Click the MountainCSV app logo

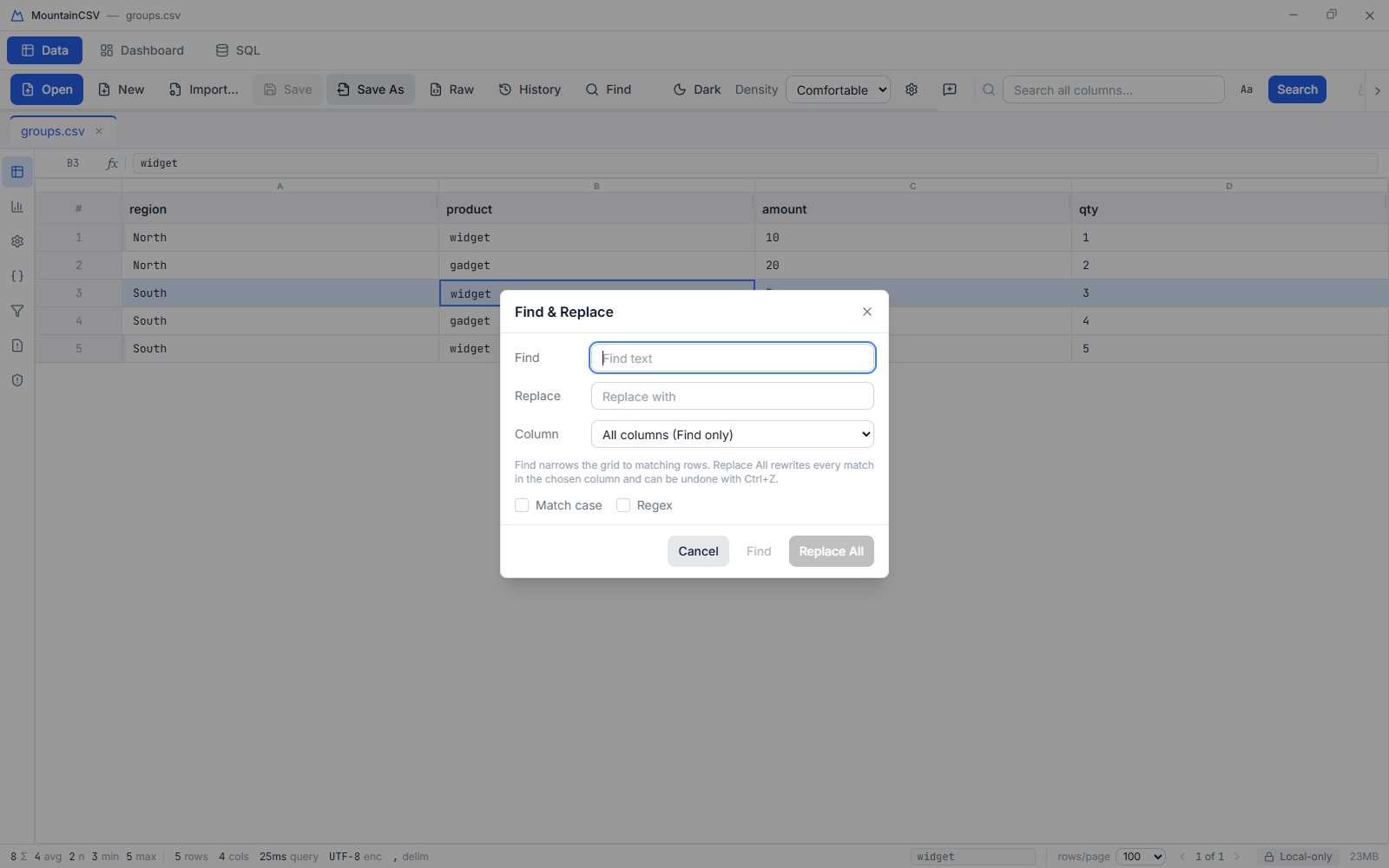[17, 16]
